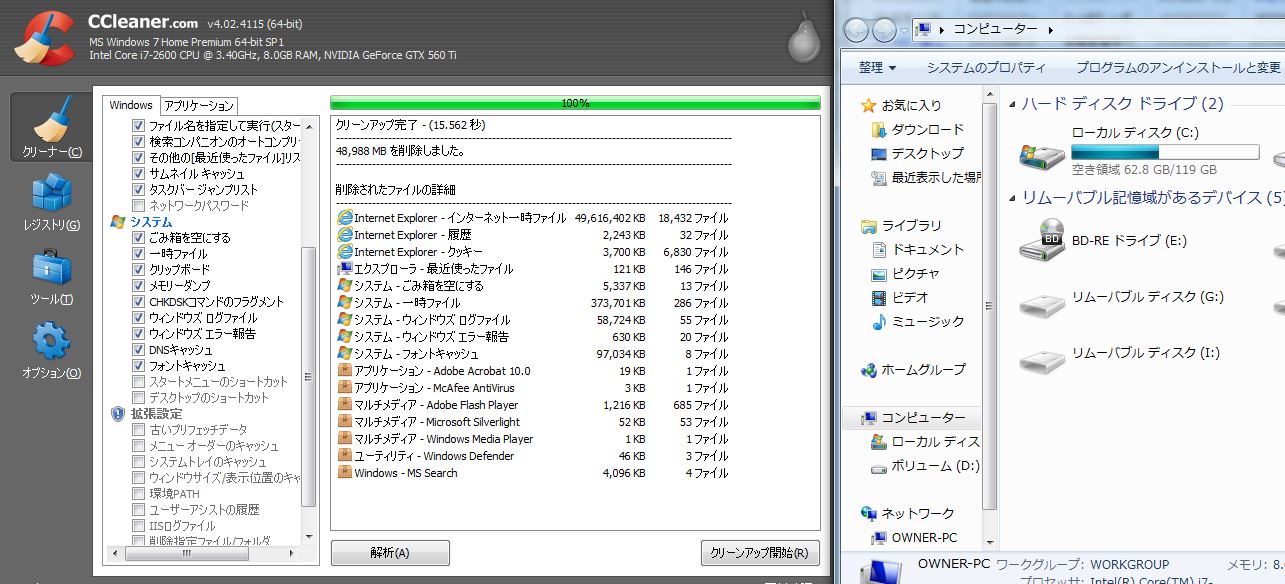Enable ネットワークパスワード checkbox
This screenshot has width=1285, height=584.
click(x=139, y=205)
